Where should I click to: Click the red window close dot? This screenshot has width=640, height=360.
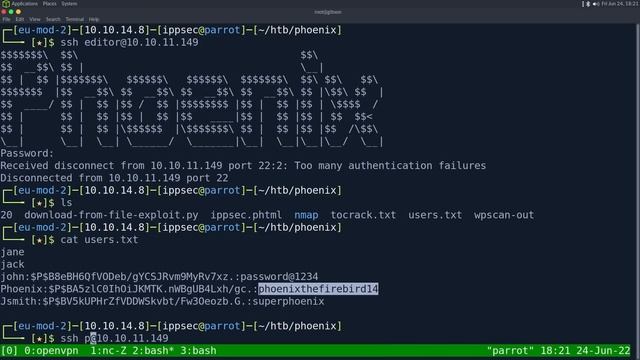(x=4, y=12)
